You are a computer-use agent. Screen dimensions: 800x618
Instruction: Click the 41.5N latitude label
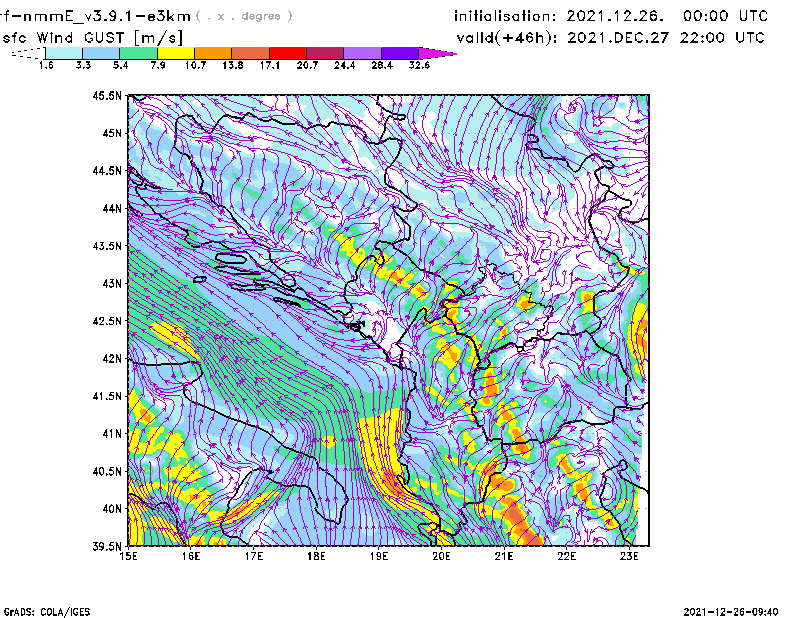pyautogui.click(x=107, y=396)
